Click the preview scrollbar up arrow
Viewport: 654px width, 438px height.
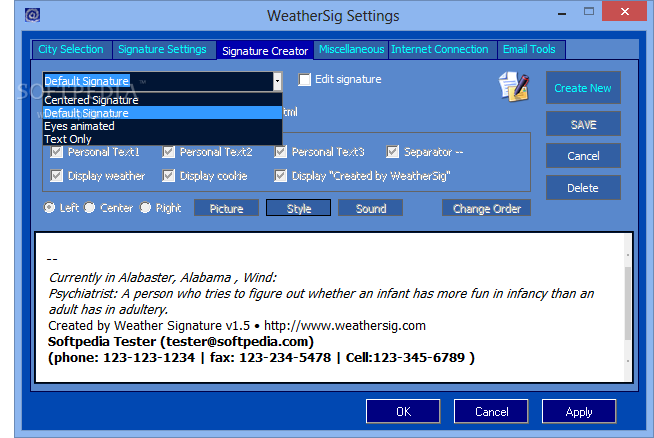[x=628, y=254]
